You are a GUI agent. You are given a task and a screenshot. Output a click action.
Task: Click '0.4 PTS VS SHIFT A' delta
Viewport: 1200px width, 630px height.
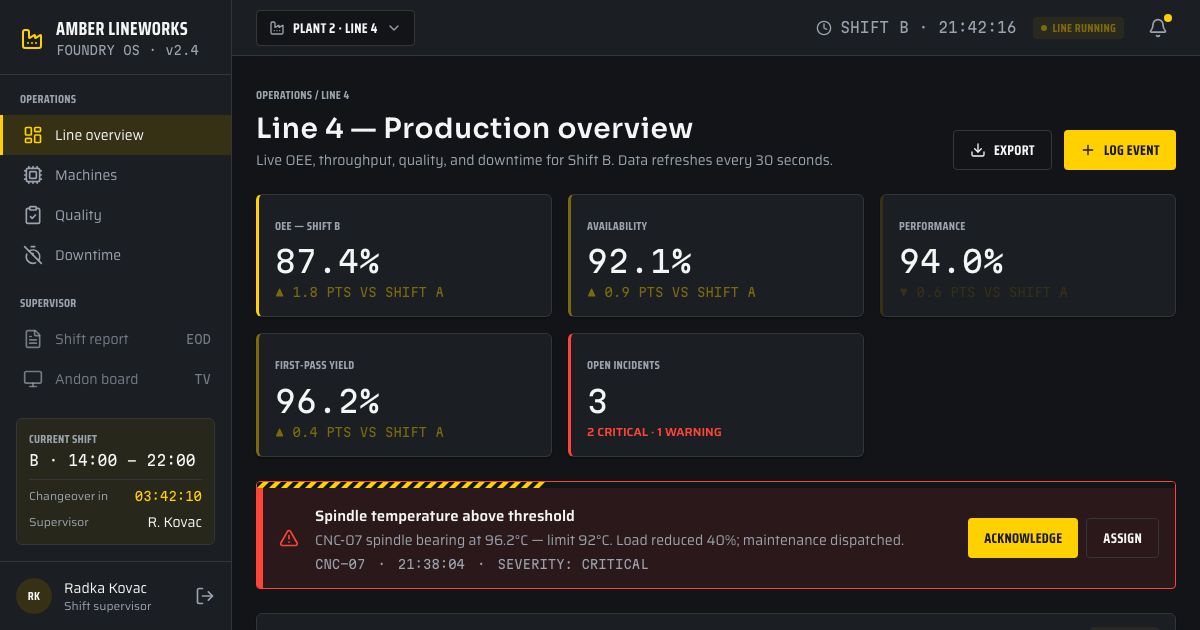click(x=368, y=432)
